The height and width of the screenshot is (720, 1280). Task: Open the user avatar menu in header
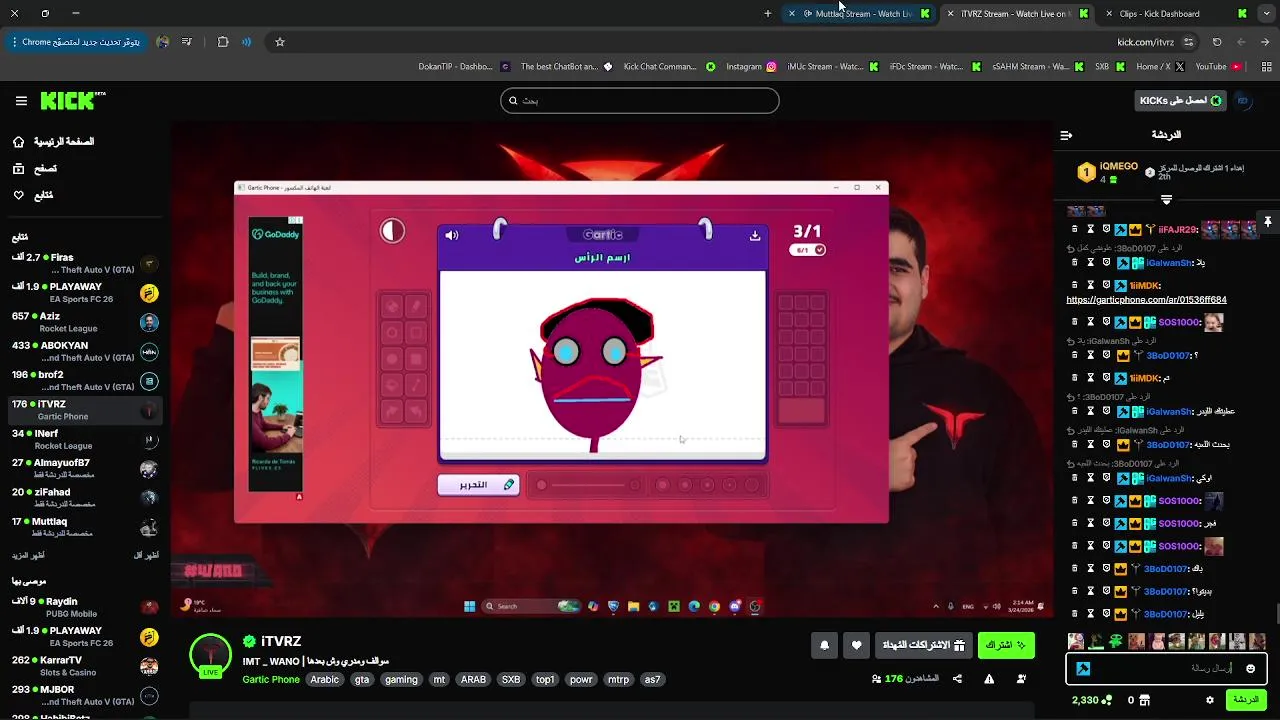(1243, 100)
